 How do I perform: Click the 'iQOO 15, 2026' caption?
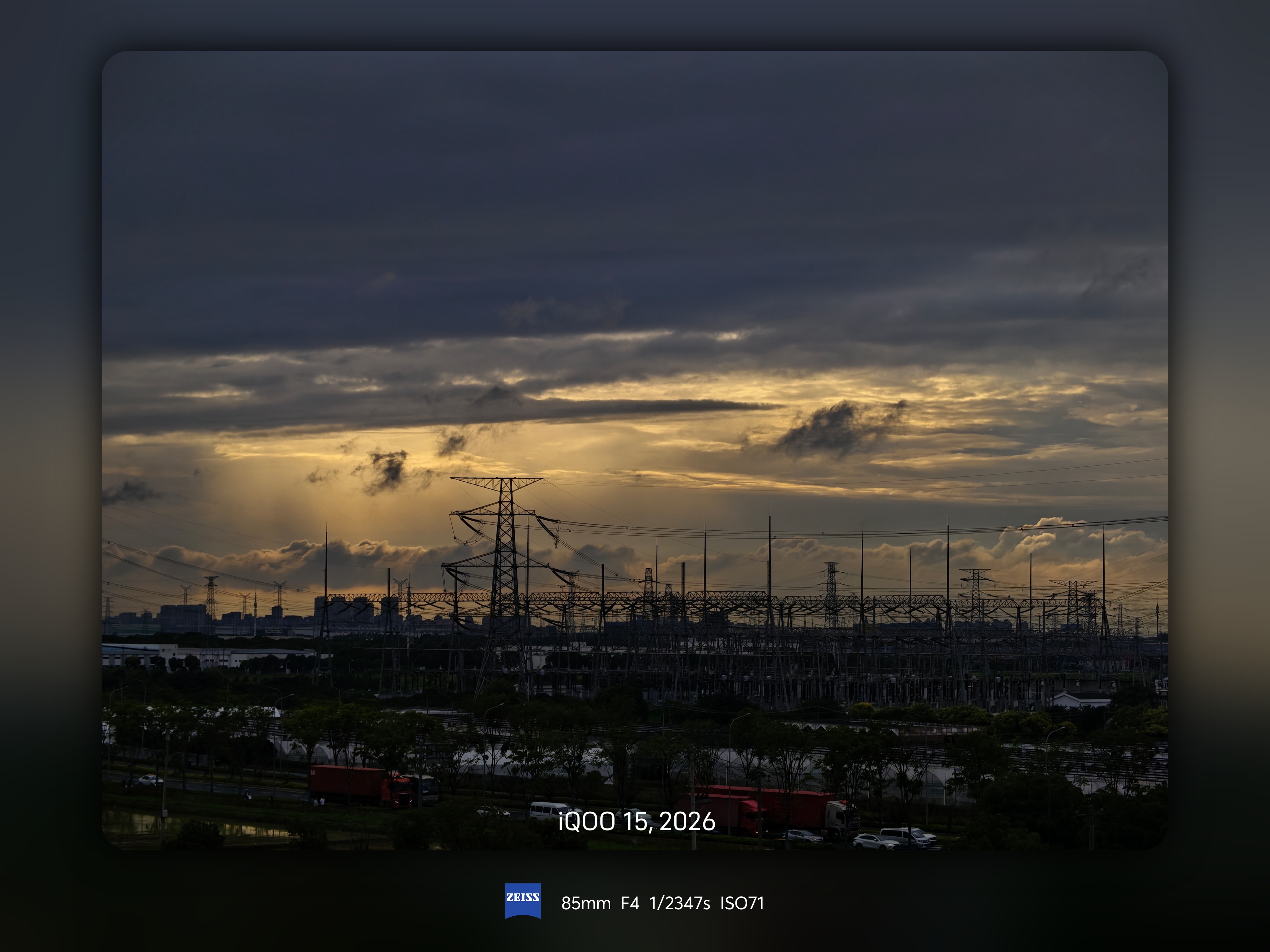point(636,822)
